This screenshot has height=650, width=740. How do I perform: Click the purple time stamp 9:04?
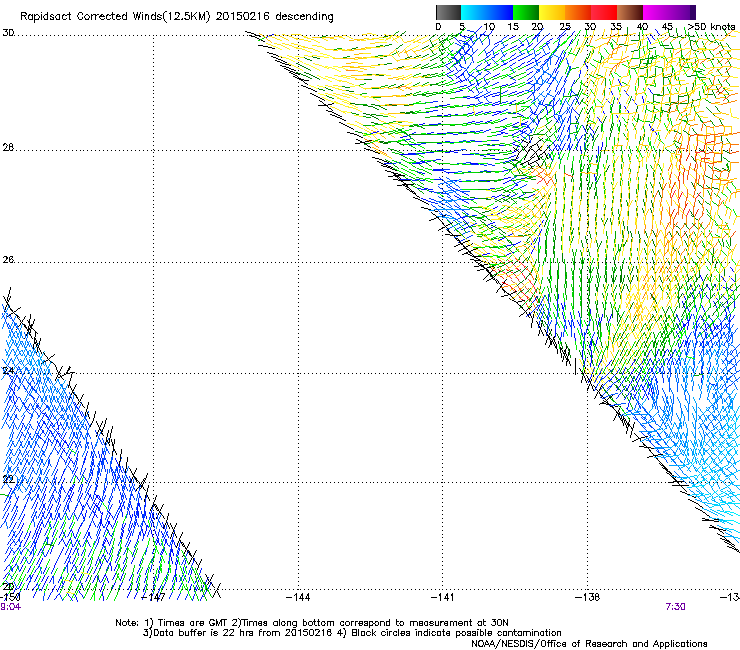coord(10,607)
